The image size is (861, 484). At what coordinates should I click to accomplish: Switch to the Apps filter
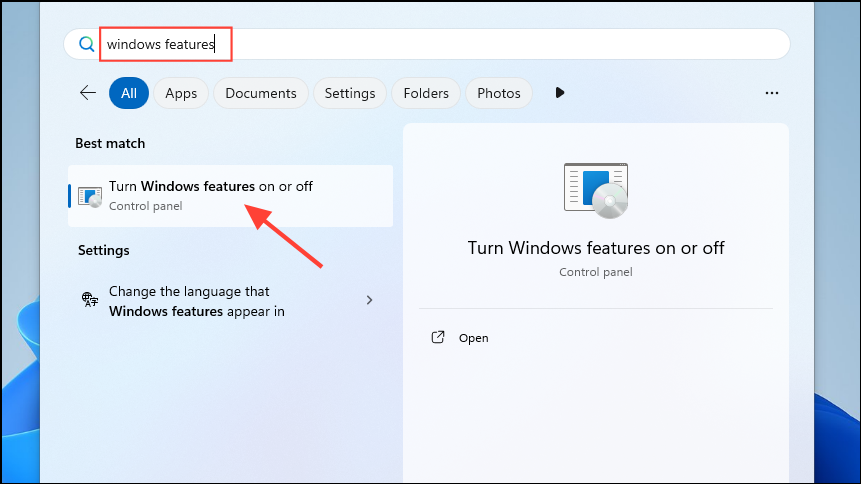[181, 93]
